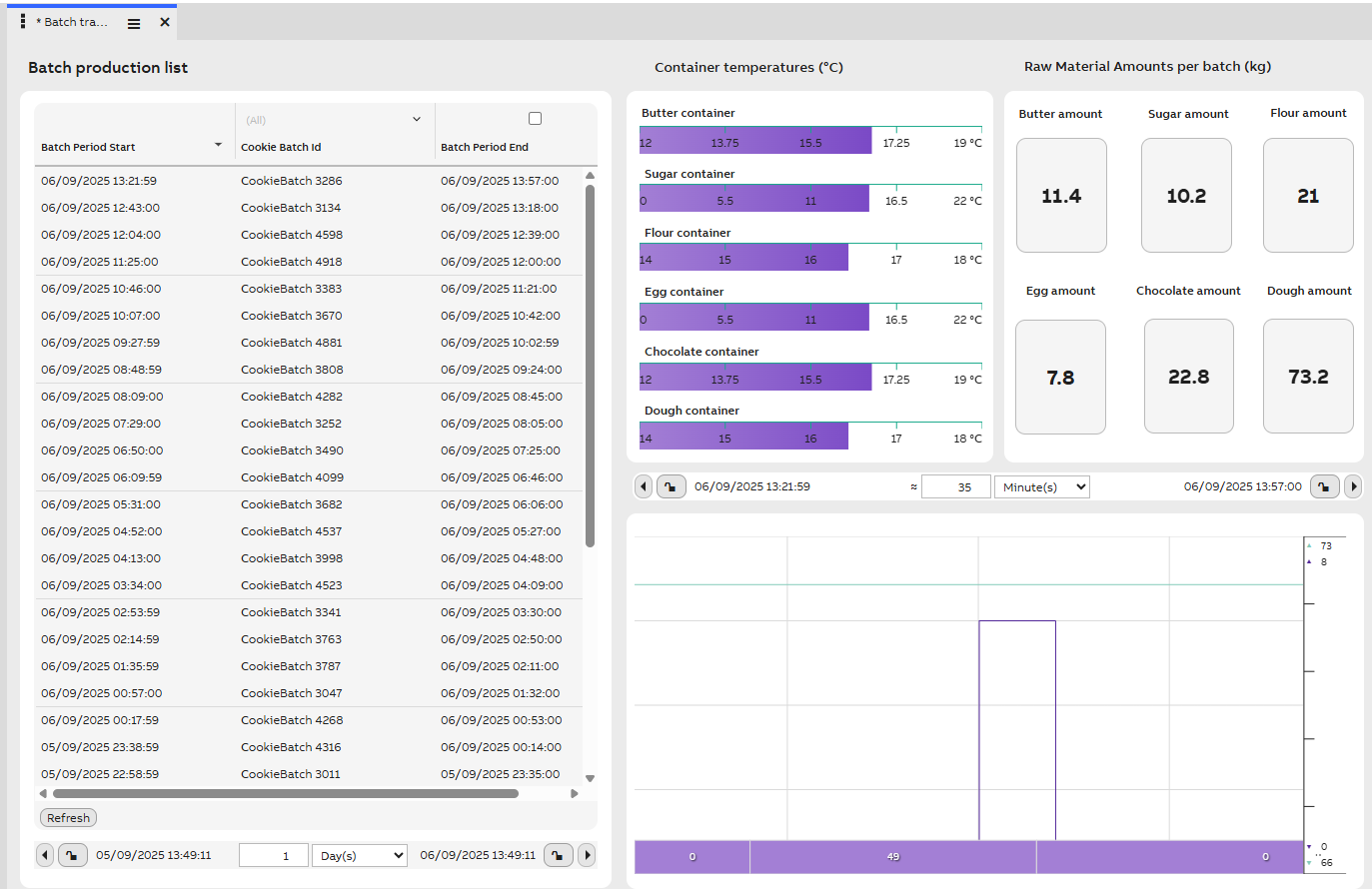
Task: Click the unlock icon left of the batch start time
Action: (x=72, y=855)
